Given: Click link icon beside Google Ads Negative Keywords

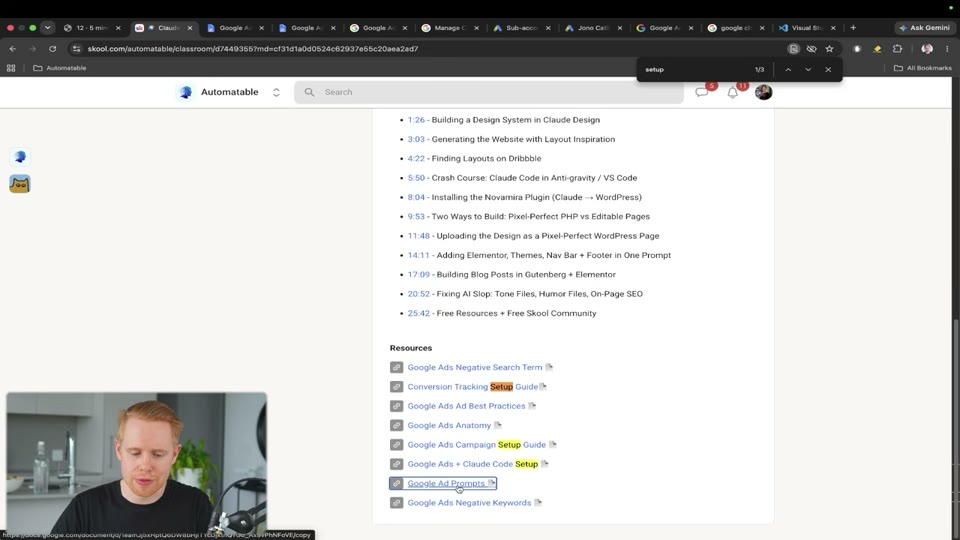Looking at the screenshot, I should (396, 503).
